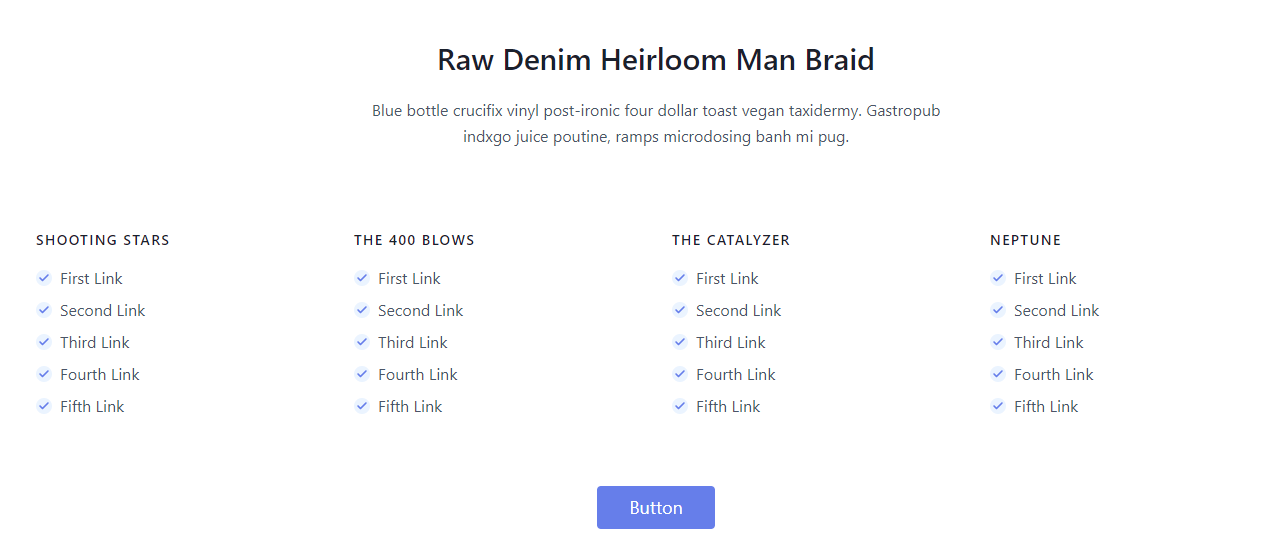Select Third Link under Neptune

1048,343
